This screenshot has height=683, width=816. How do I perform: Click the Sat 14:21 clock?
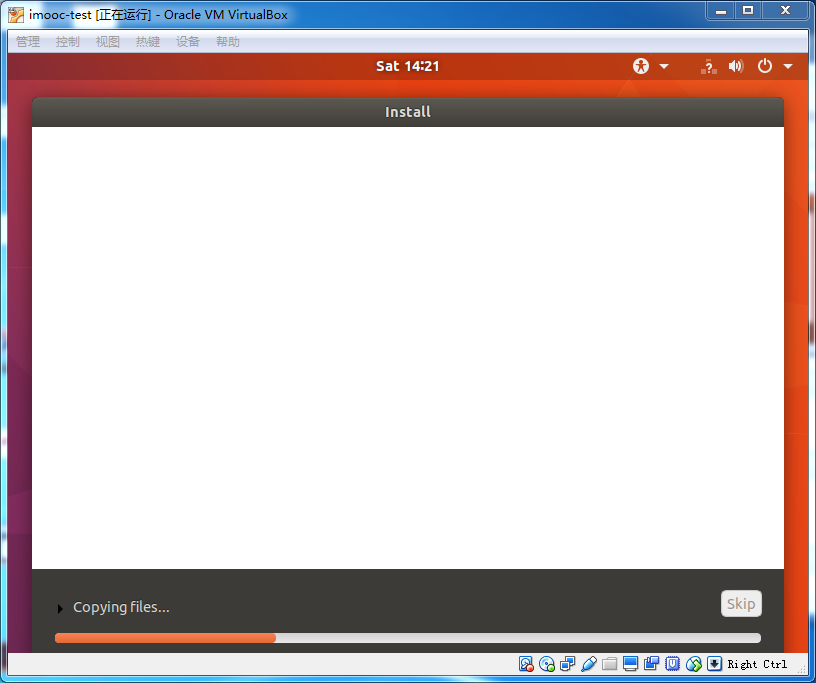coord(407,66)
